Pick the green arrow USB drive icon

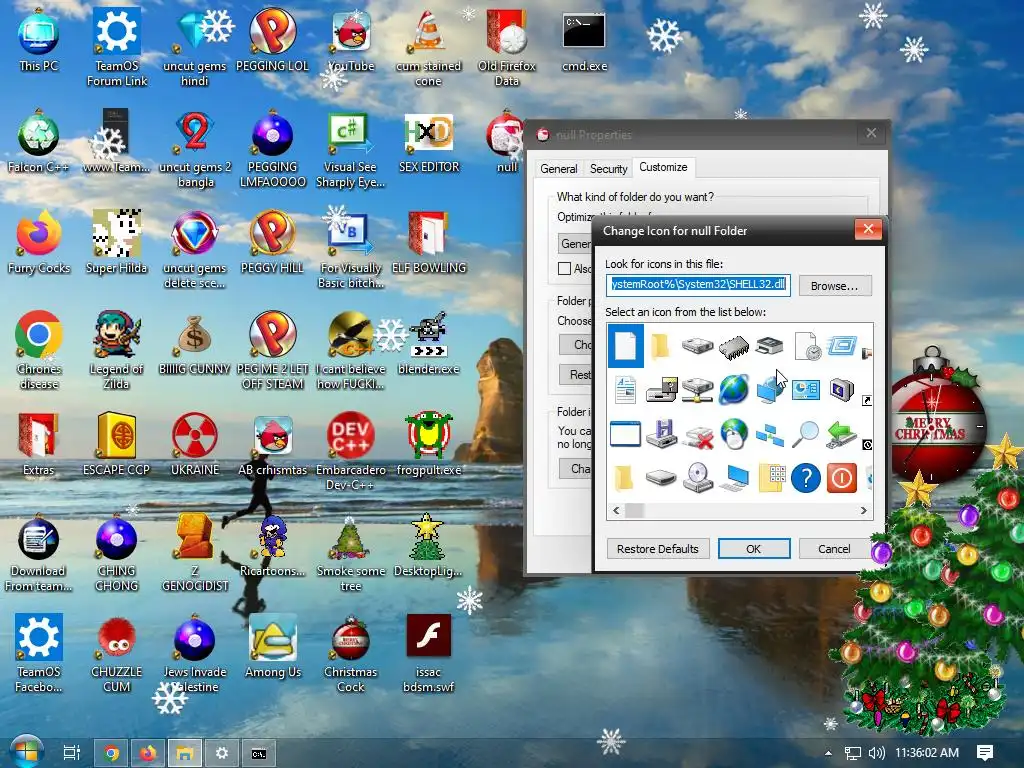click(x=841, y=434)
